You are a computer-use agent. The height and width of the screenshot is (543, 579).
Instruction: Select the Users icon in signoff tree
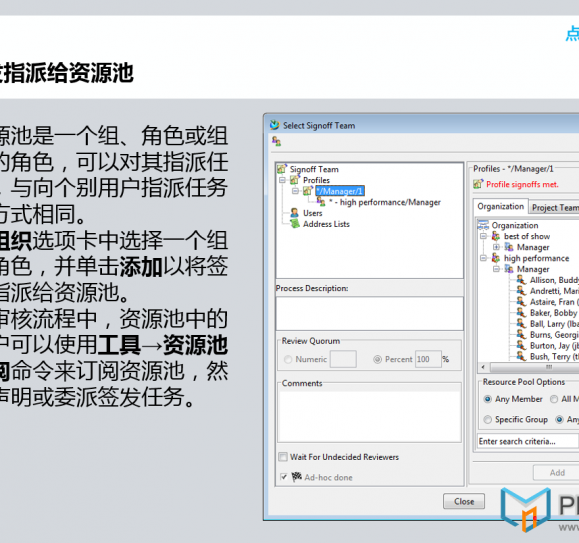[x=294, y=213]
